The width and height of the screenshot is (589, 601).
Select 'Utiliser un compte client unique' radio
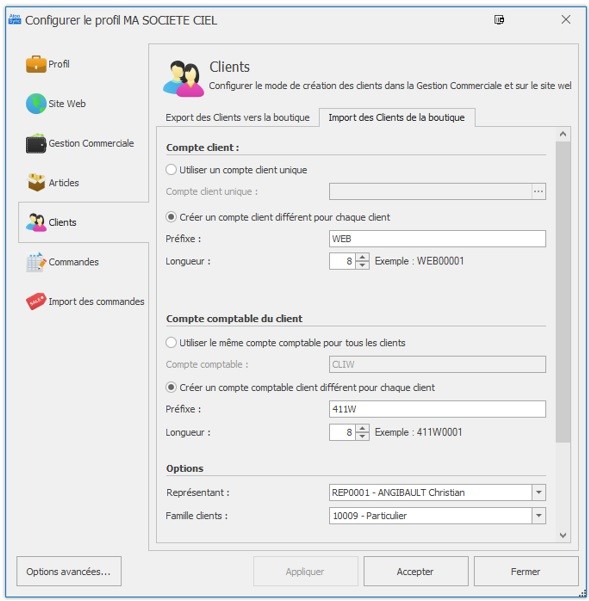point(171,170)
